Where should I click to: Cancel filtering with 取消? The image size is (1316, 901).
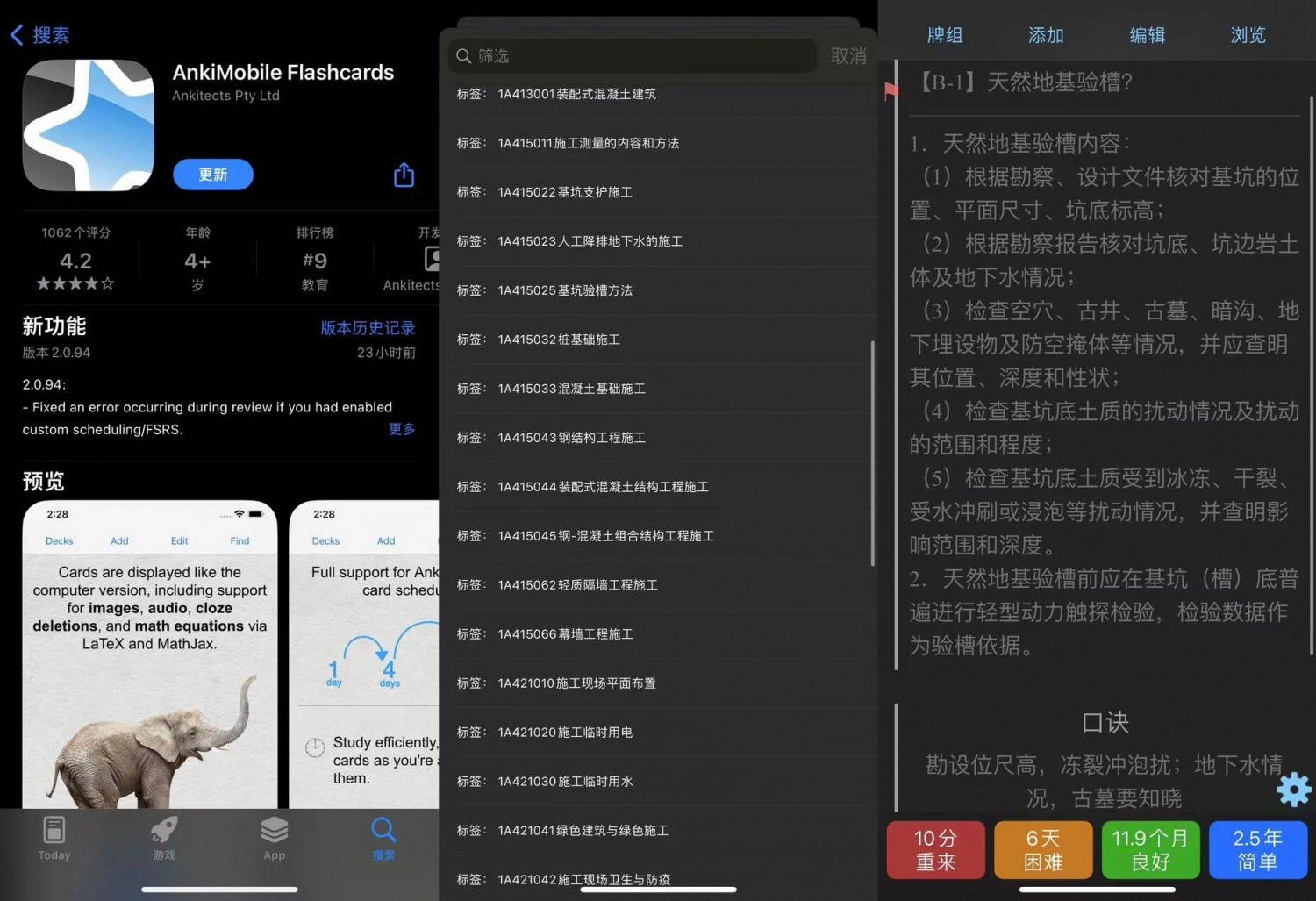click(x=848, y=56)
